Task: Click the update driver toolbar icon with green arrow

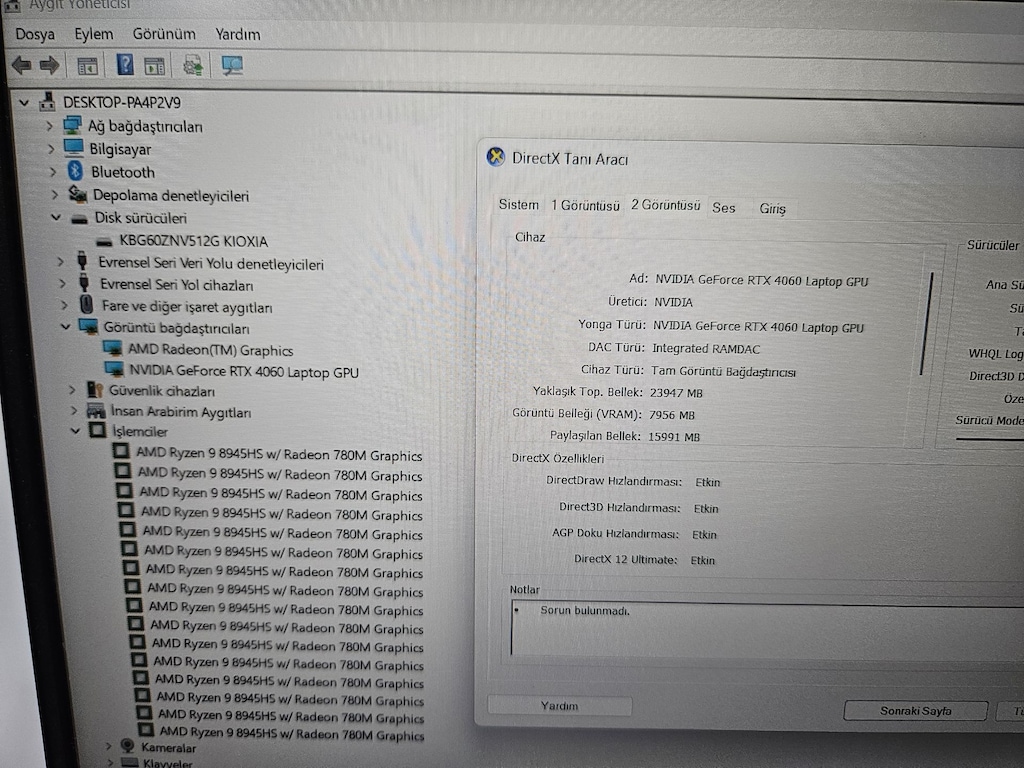Action: [193, 65]
